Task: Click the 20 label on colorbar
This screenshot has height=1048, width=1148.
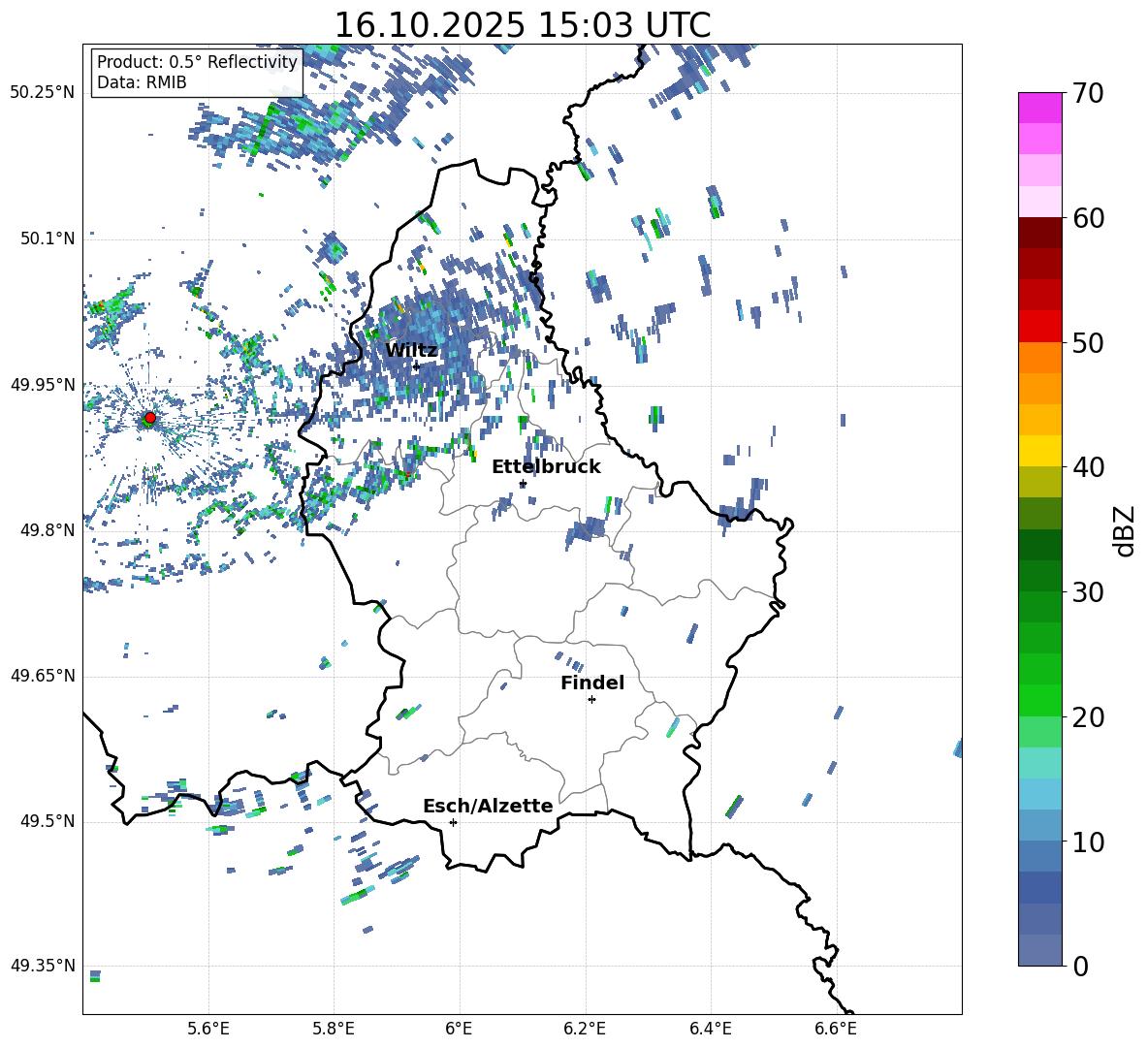Action: pos(1088,717)
